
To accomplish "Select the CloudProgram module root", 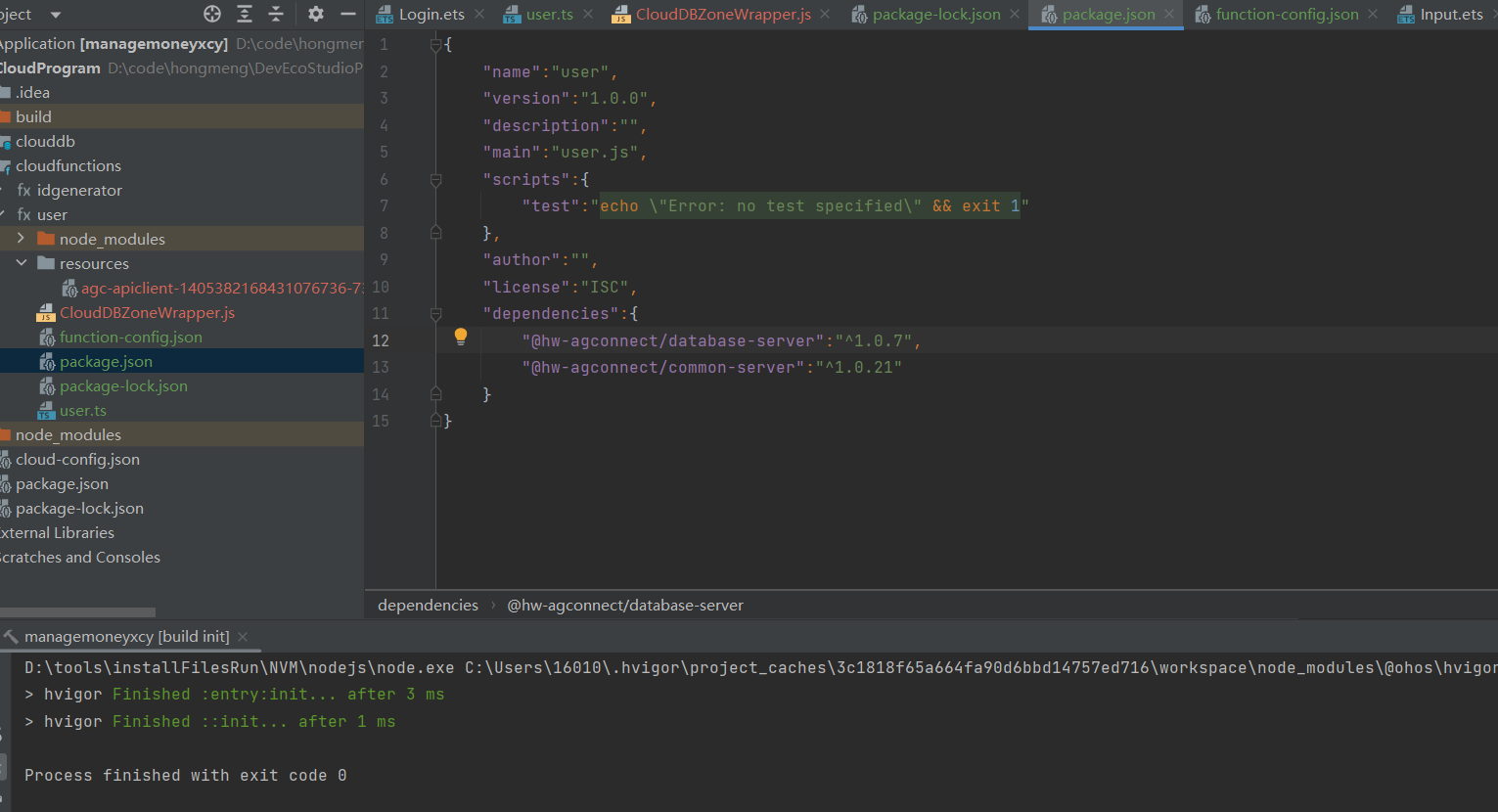I will point(50,68).
